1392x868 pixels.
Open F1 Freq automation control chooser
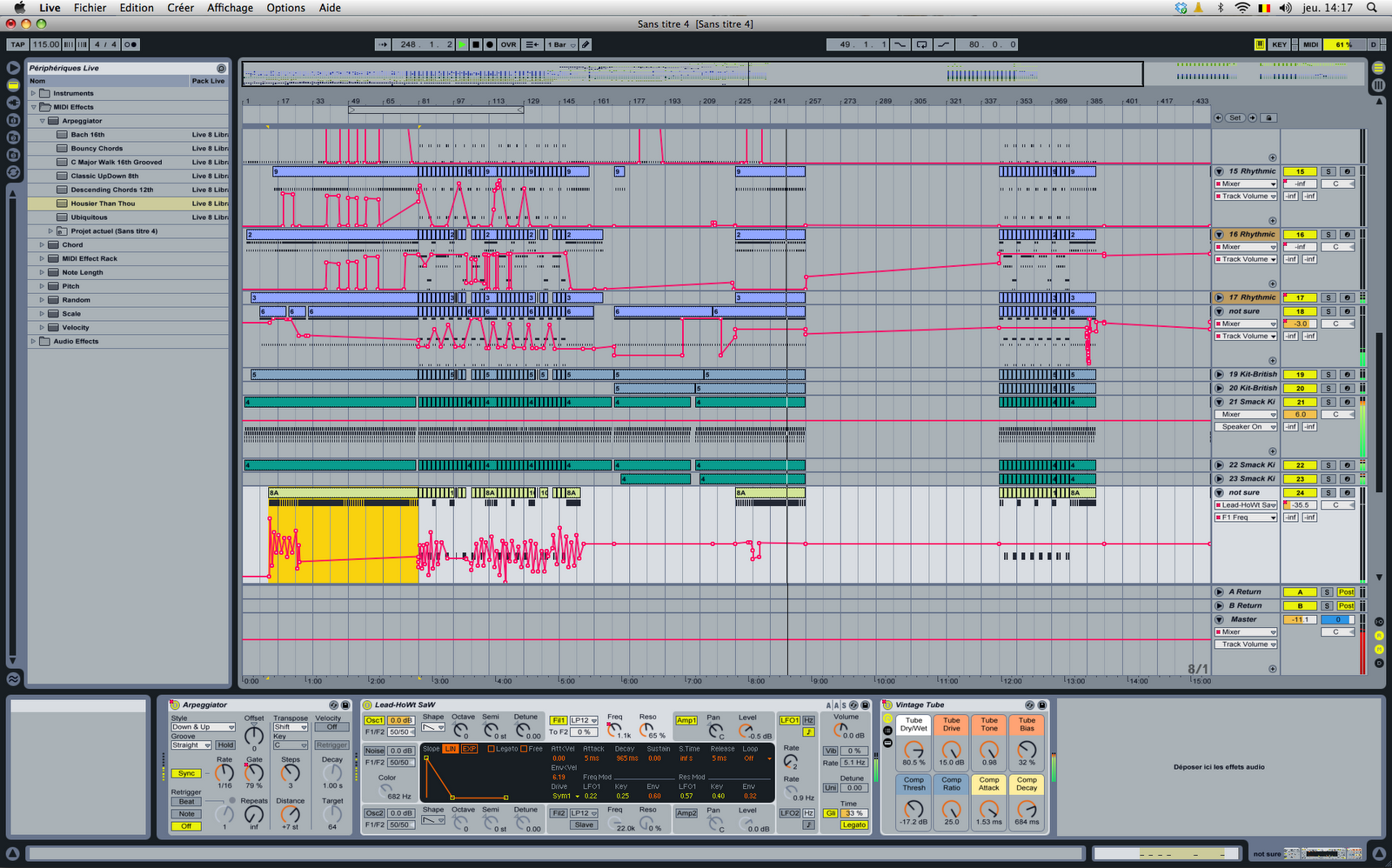tap(1246, 517)
